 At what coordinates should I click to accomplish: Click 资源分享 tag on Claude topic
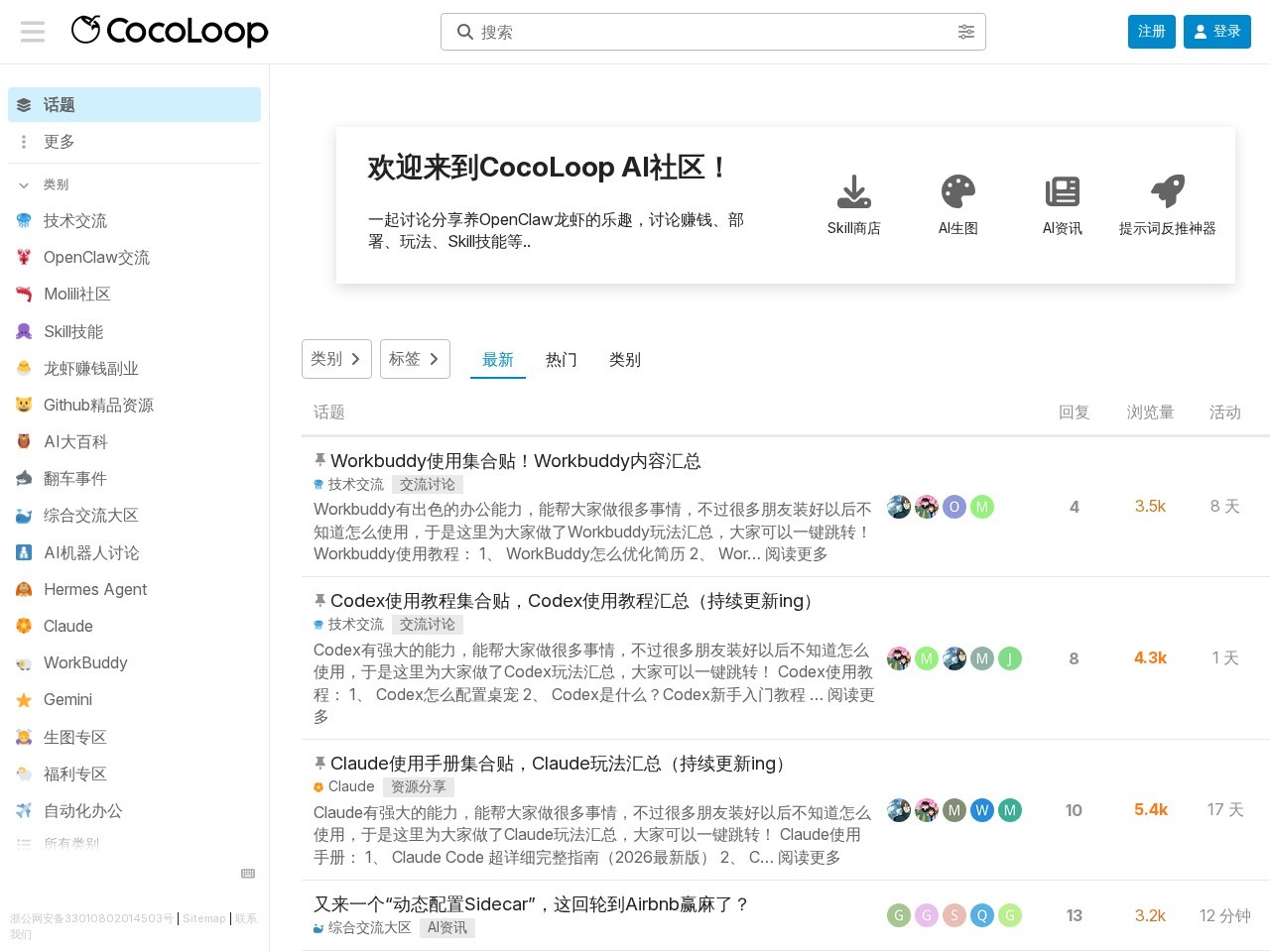pyautogui.click(x=419, y=787)
